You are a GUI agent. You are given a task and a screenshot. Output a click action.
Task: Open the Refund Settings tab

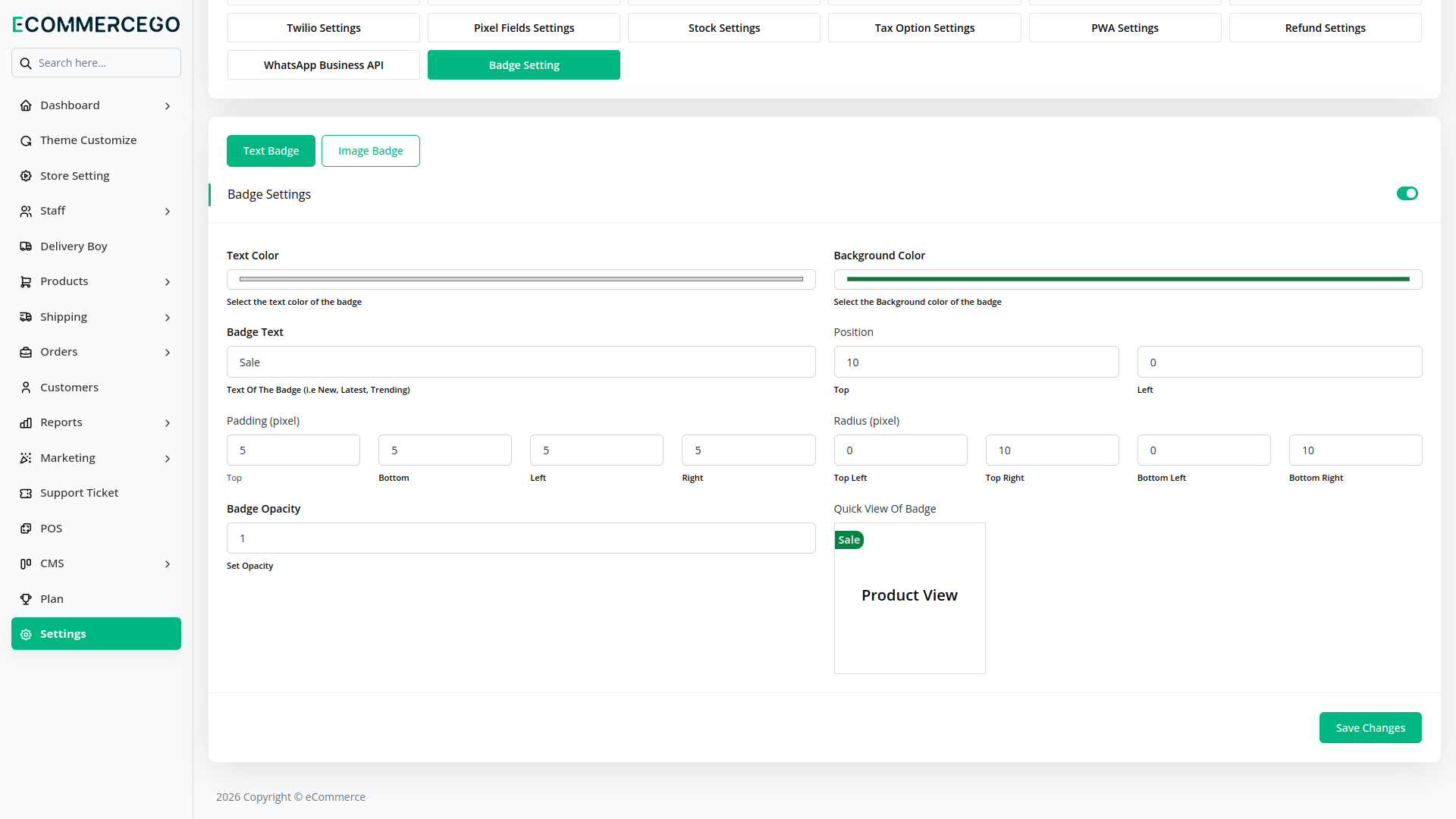1326,28
